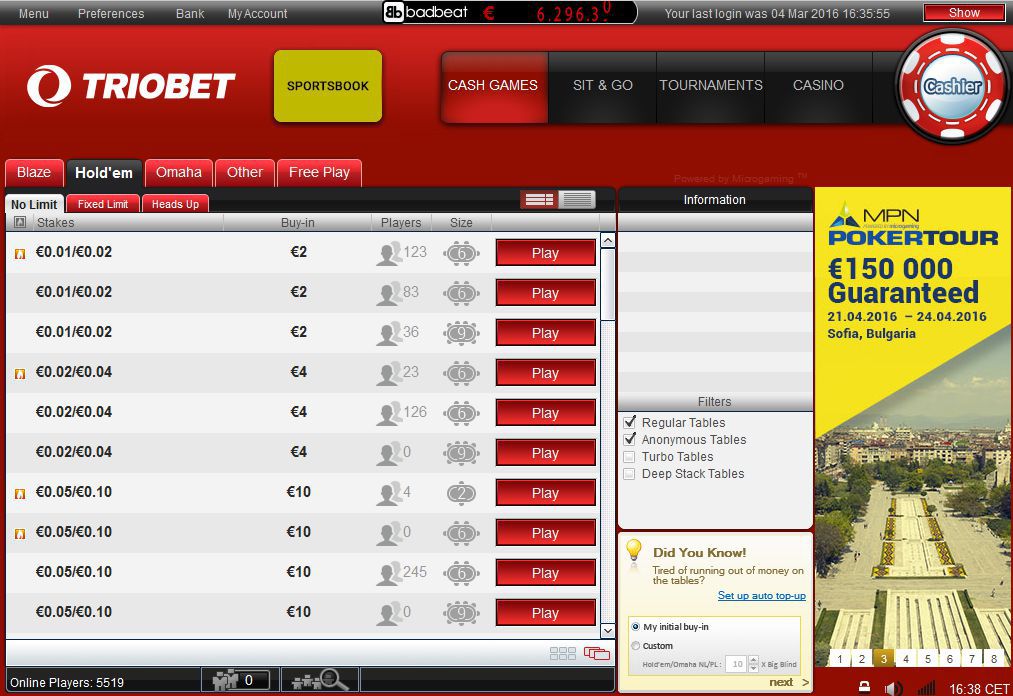The width and height of the screenshot is (1013, 696).
Task: Click the MPN Poker Tour banner
Action: [x=912, y=427]
